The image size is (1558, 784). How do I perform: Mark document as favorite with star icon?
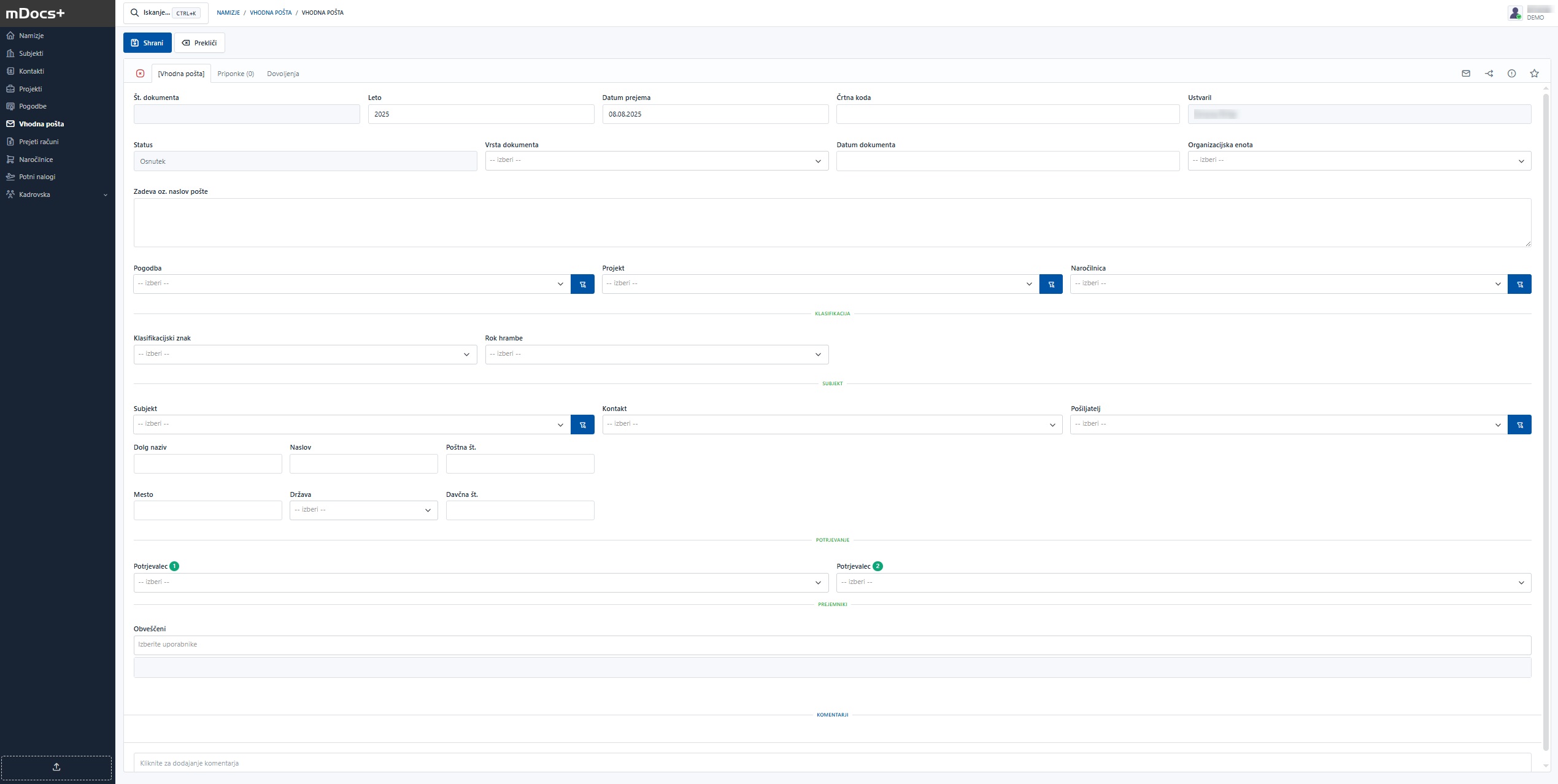click(x=1534, y=74)
